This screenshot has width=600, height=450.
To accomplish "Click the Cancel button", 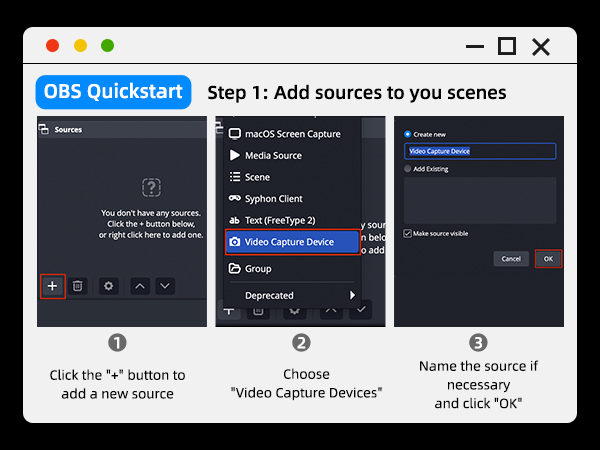I will point(511,259).
